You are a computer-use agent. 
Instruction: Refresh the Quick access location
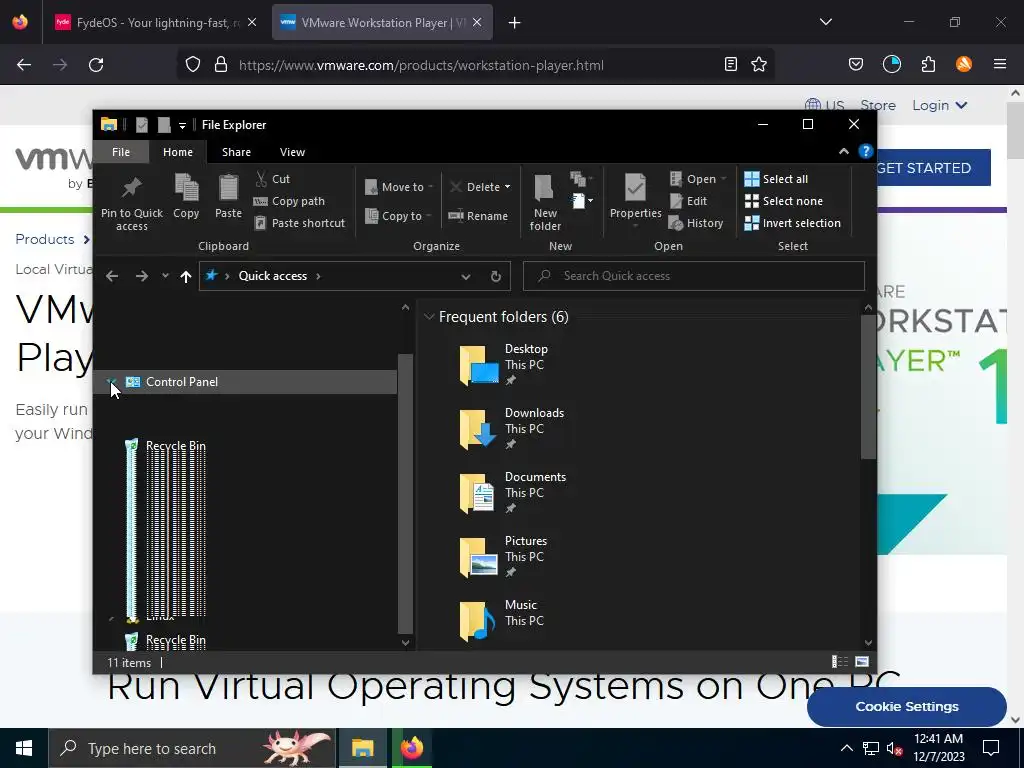pyautogui.click(x=496, y=276)
